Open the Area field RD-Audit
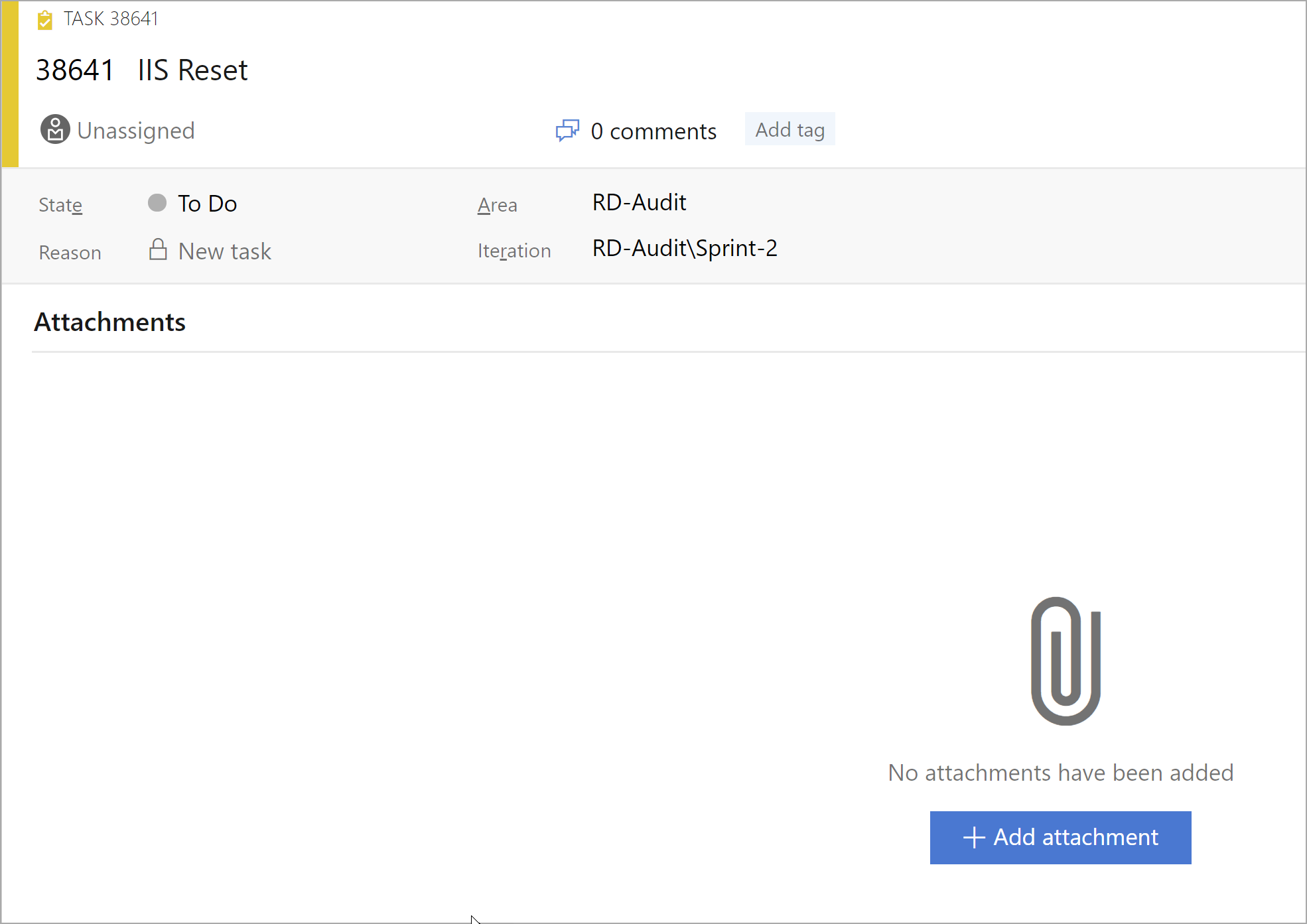1307x924 pixels. tap(639, 202)
